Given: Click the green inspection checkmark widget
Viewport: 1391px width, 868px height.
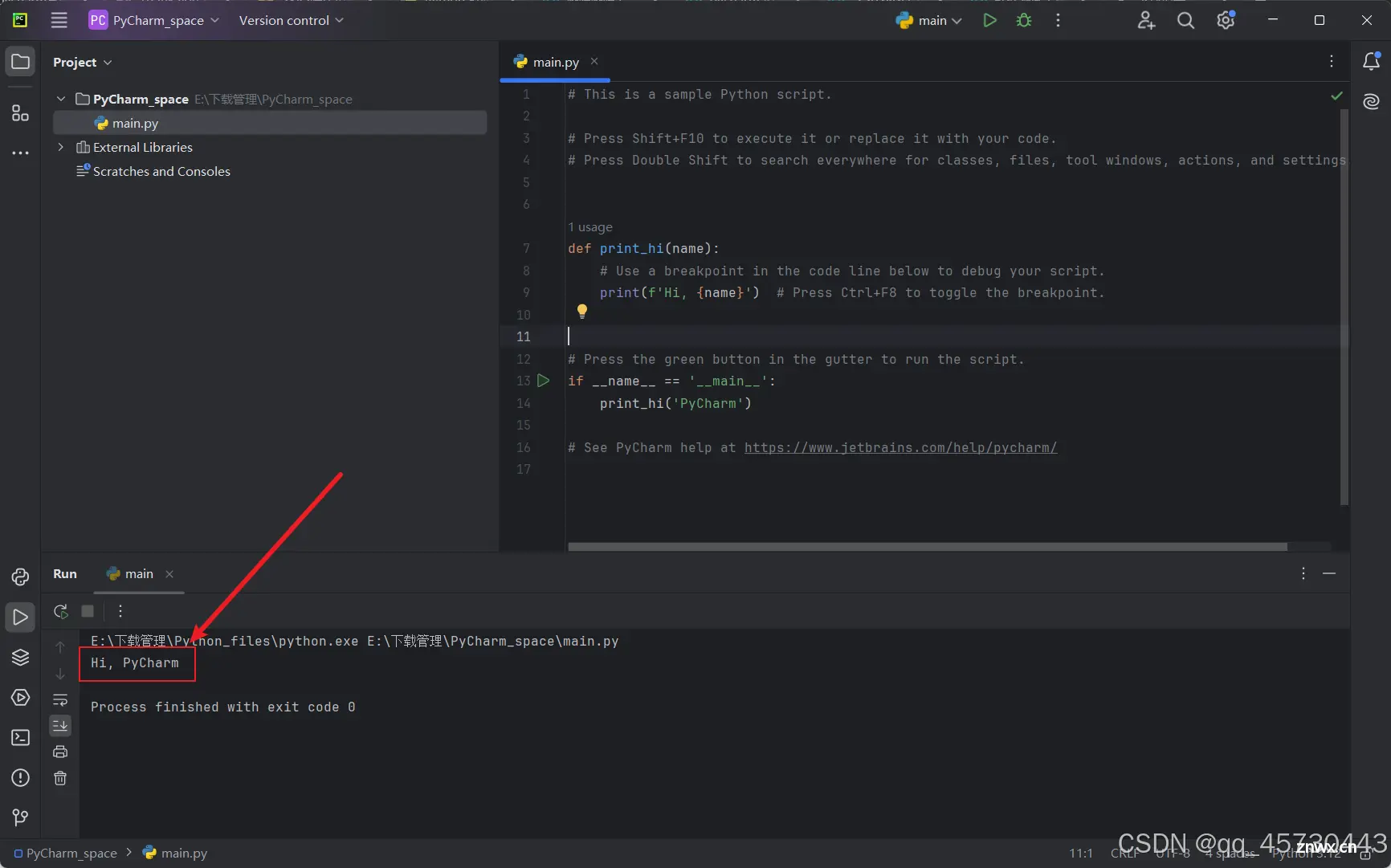Looking at the screenshot, I should [x=1336, y=96].
